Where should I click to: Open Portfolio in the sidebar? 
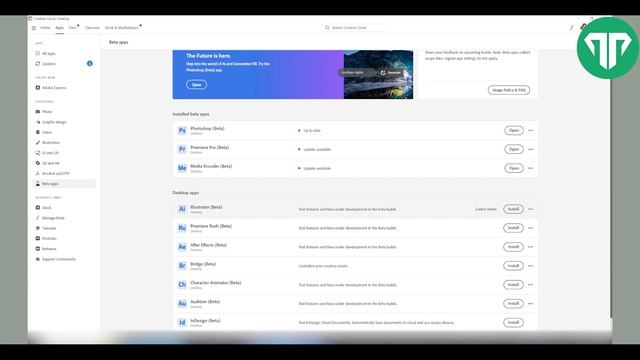pos(46,238)
